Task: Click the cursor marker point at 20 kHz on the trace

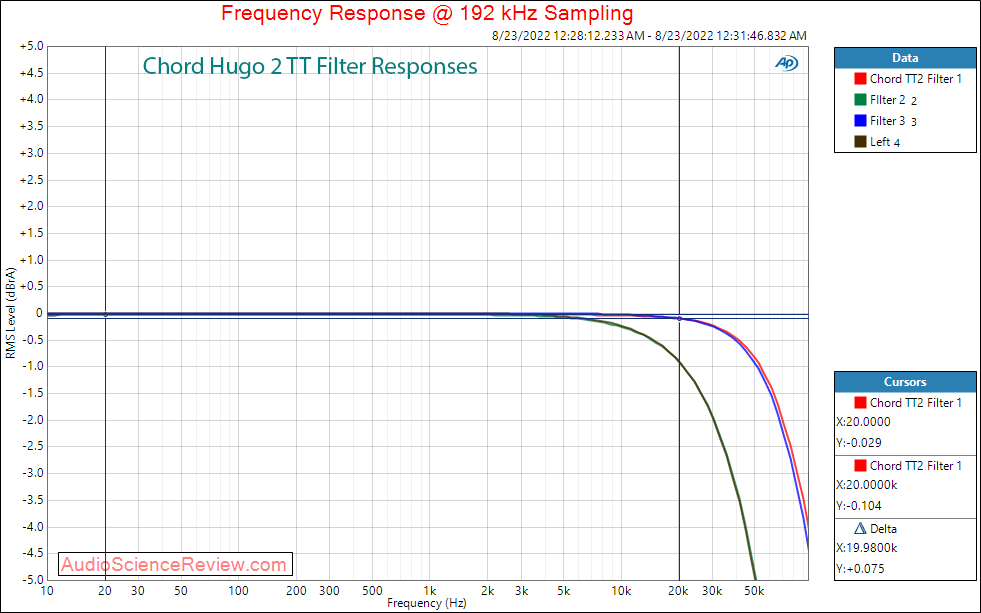Action: coord(679,318)
